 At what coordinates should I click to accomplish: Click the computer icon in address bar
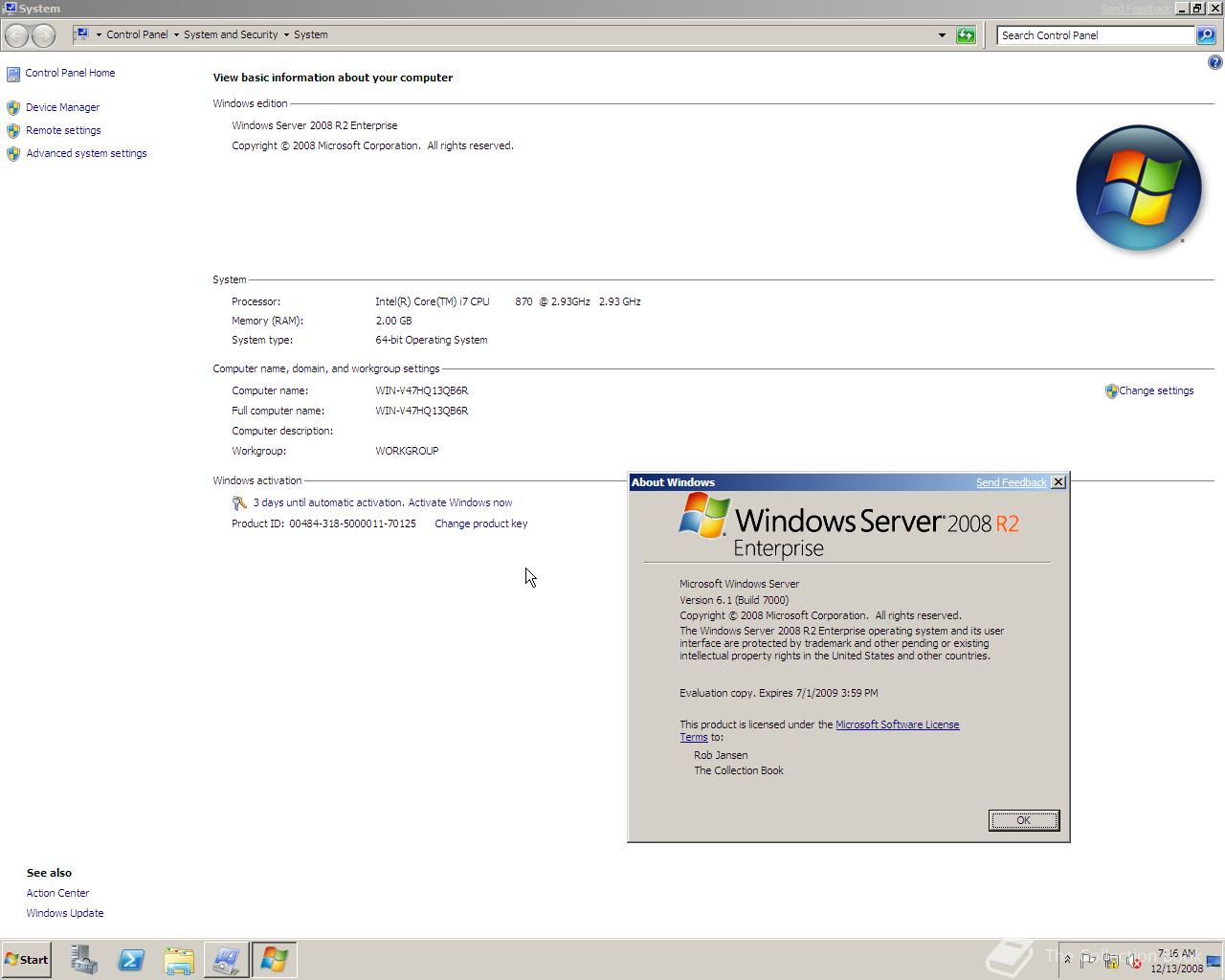pos(82,34)
